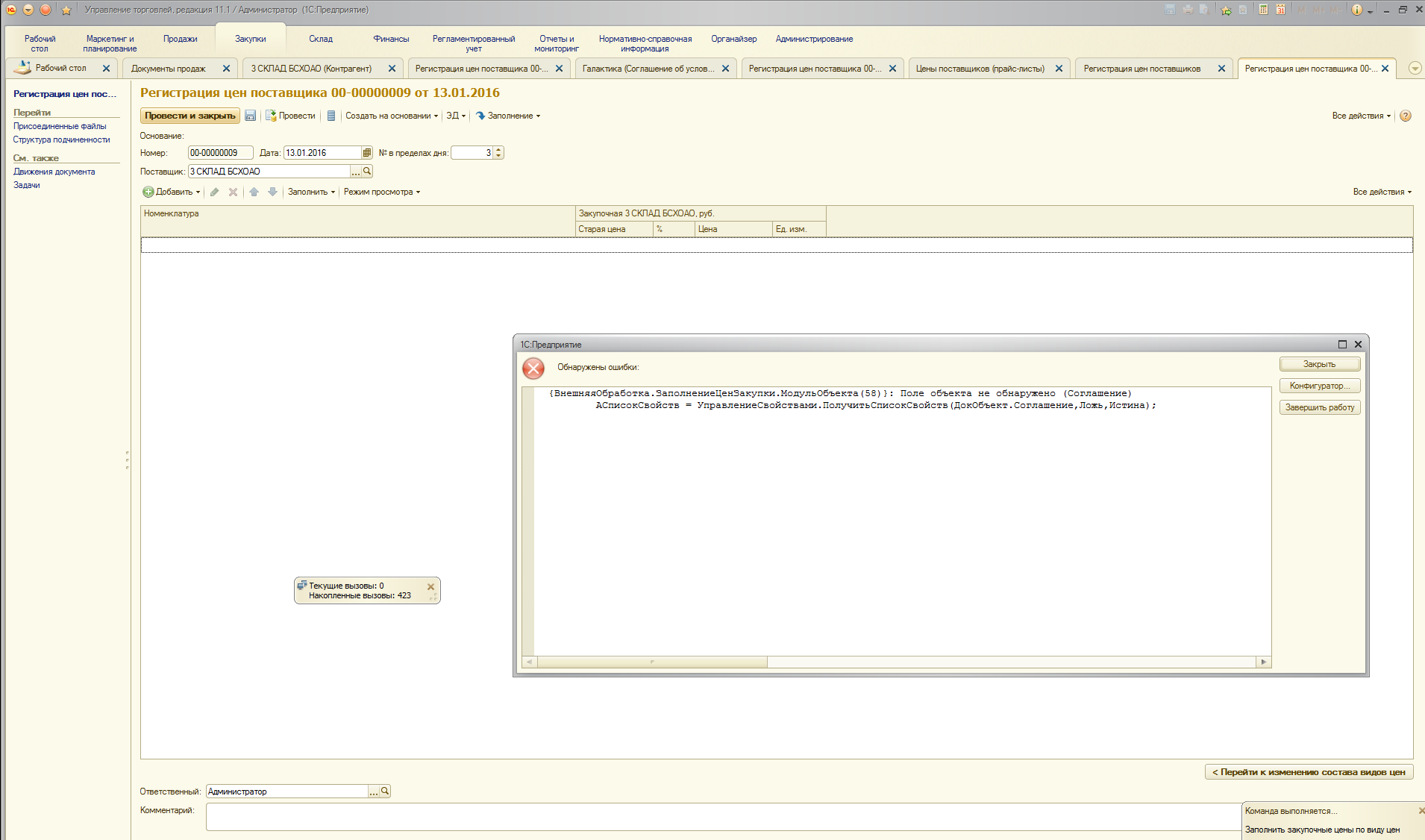Close the Документы продаж tab
The width and height of the screenshot is (1425, 840).
226,68
